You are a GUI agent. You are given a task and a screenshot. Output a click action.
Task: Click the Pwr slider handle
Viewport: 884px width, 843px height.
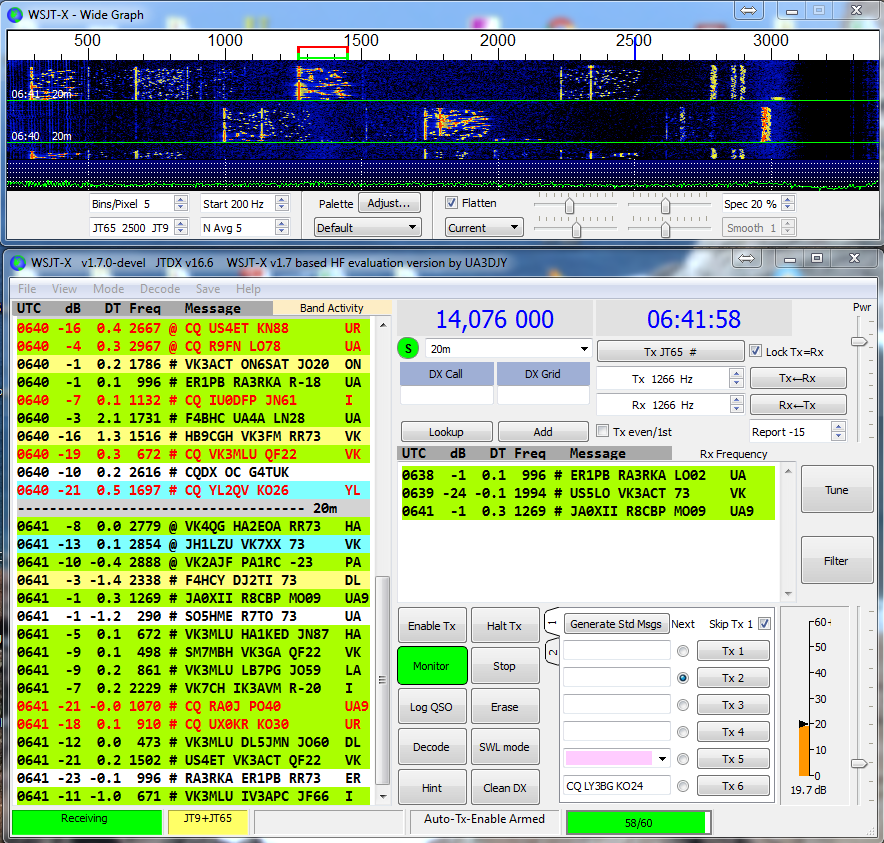click(859, 342)
